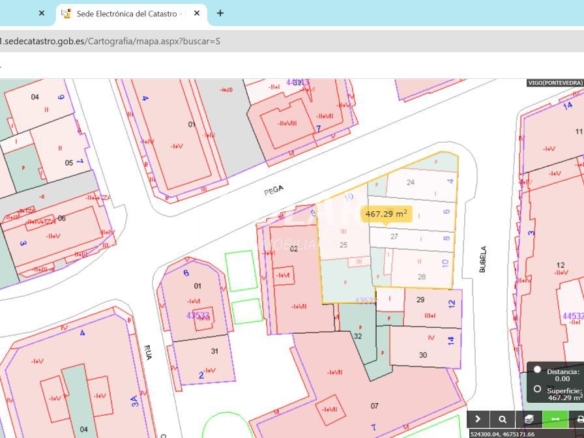Open the print map tool
This screenshot has height=438, width=584.
point(578,420)
